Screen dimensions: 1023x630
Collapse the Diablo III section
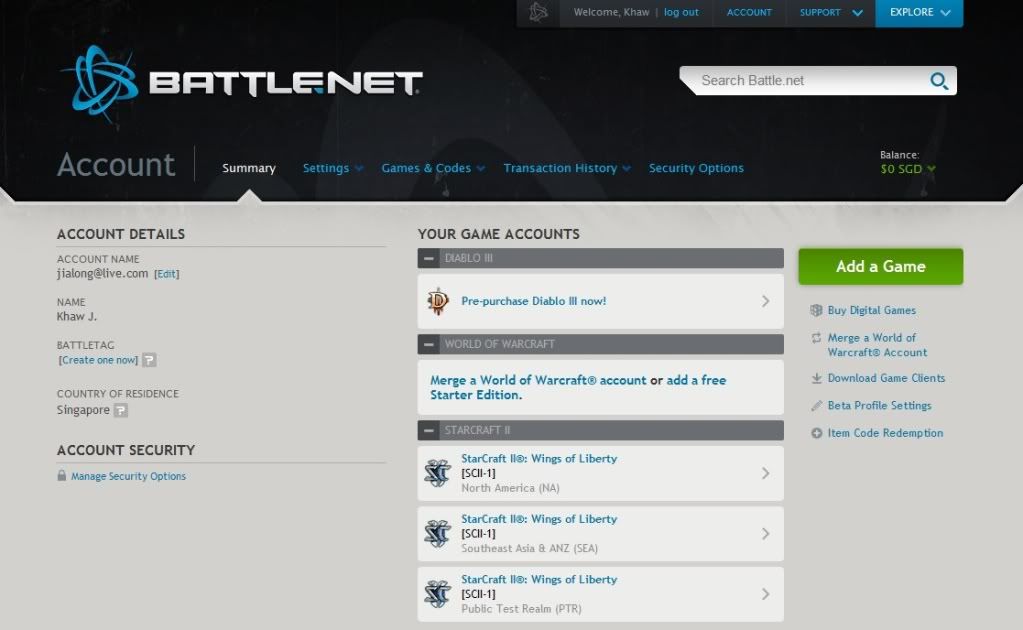pos(429,258)
